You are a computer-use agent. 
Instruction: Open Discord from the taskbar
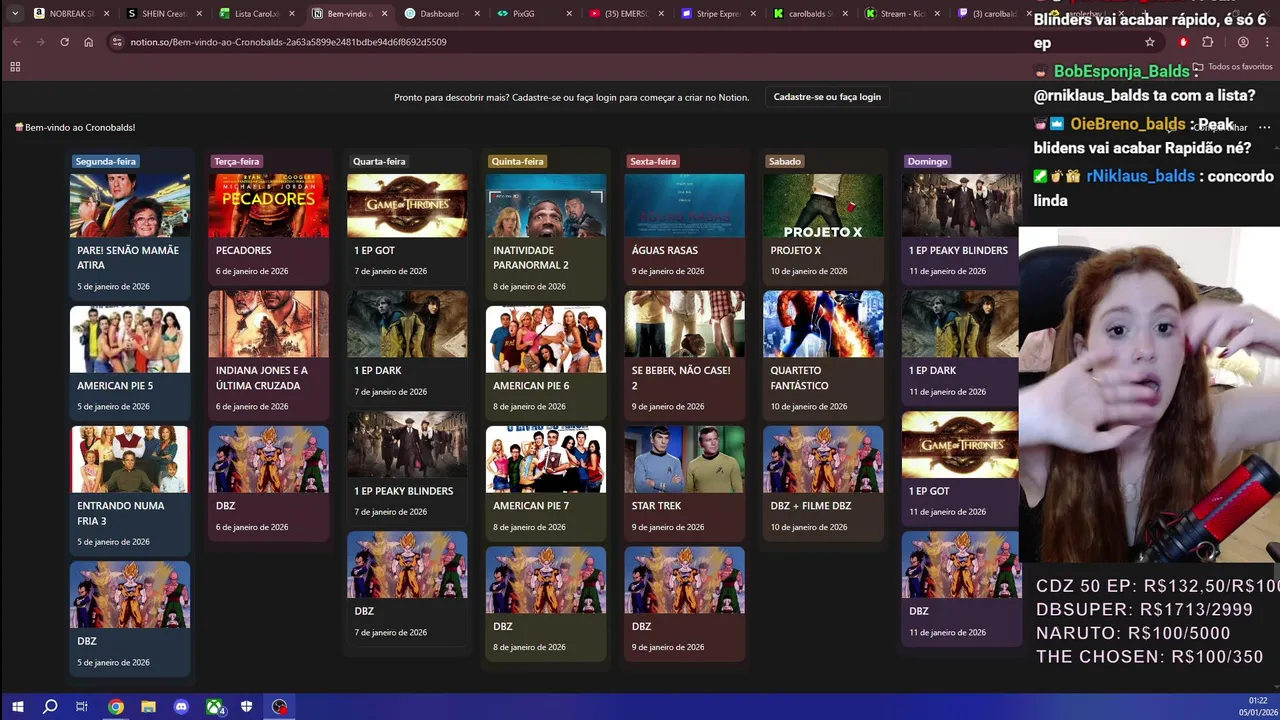pos(181,707)
